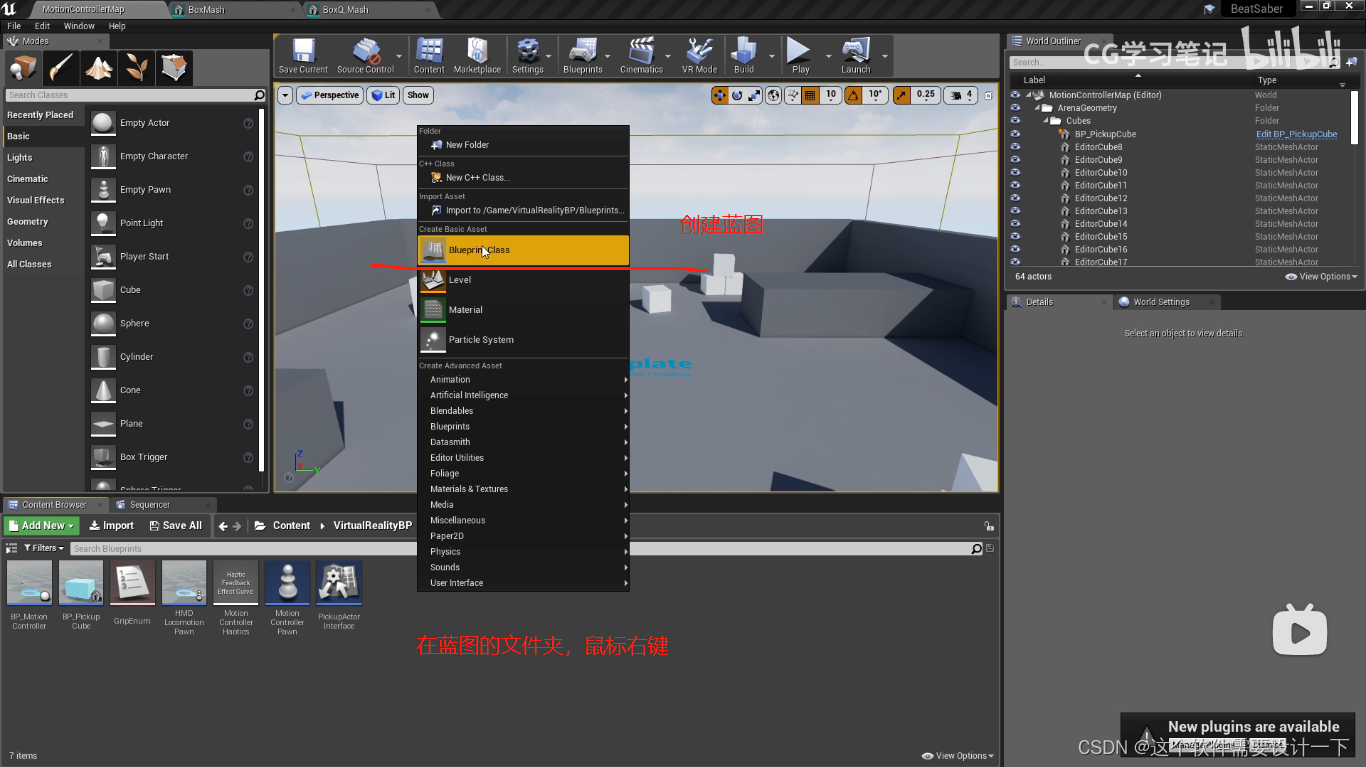
Task: Select the Lights category
Action: [x=43, y=158]
